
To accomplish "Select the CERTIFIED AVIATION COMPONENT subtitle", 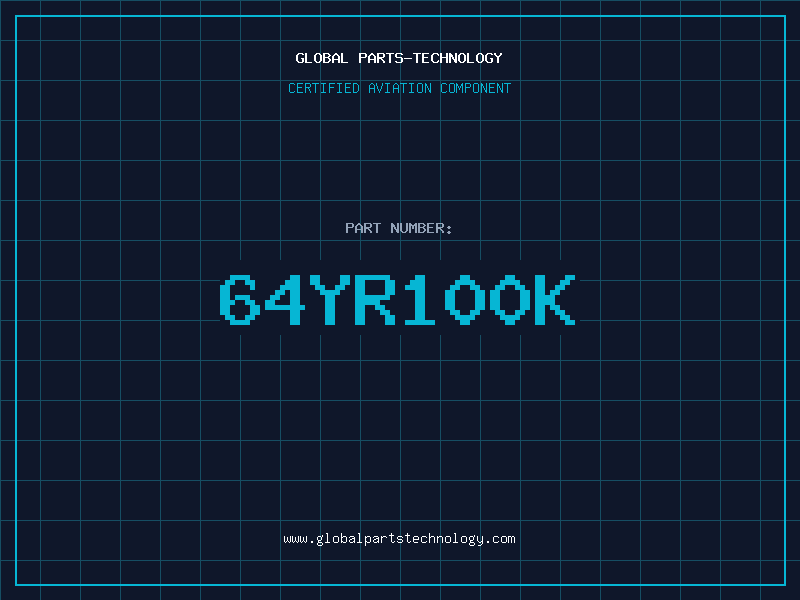I will (399, 88).
